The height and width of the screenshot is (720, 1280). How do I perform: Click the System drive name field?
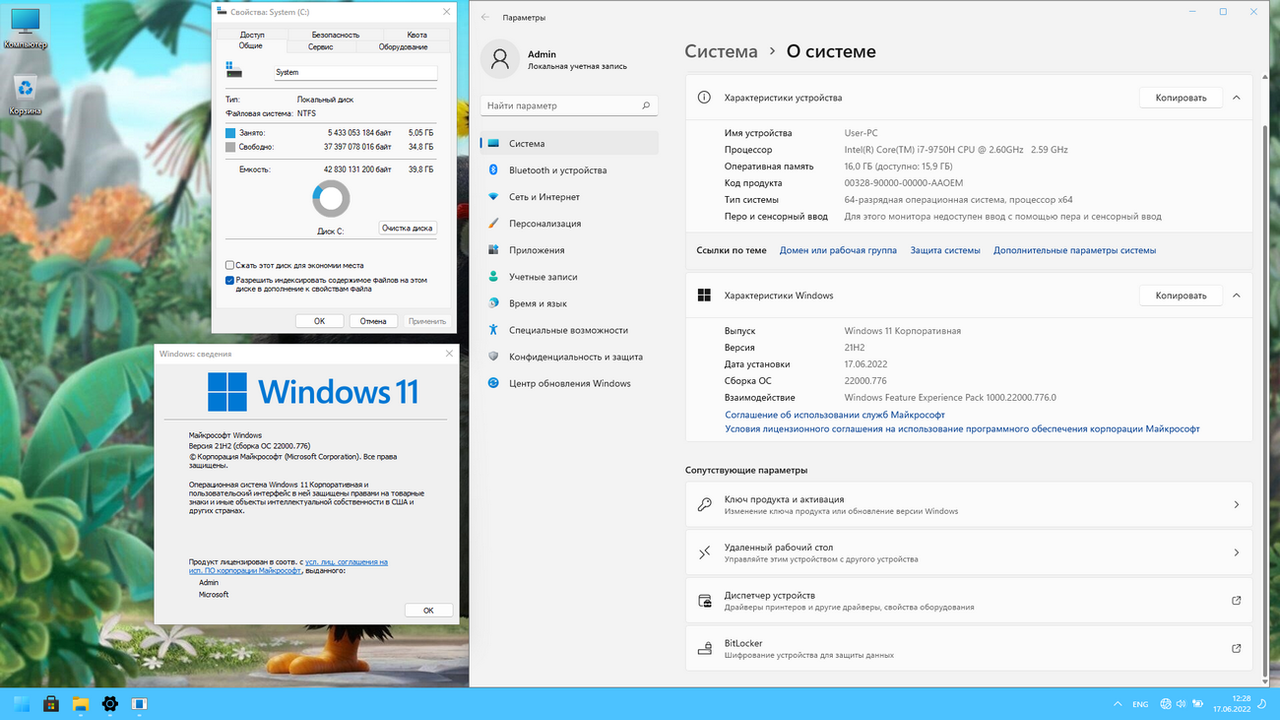(356, 73)
